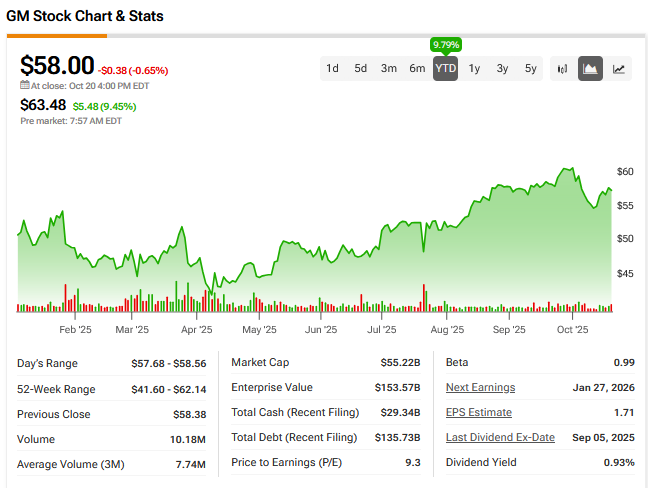Select the YTD time range
The image size is (648, 488).
coord(445,69)
